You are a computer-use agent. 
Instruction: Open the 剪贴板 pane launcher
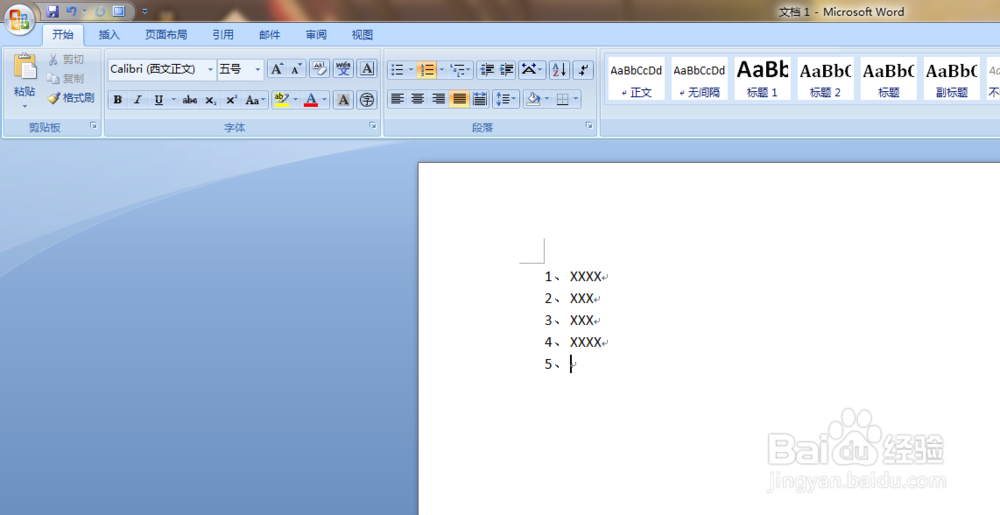[94, 126]
